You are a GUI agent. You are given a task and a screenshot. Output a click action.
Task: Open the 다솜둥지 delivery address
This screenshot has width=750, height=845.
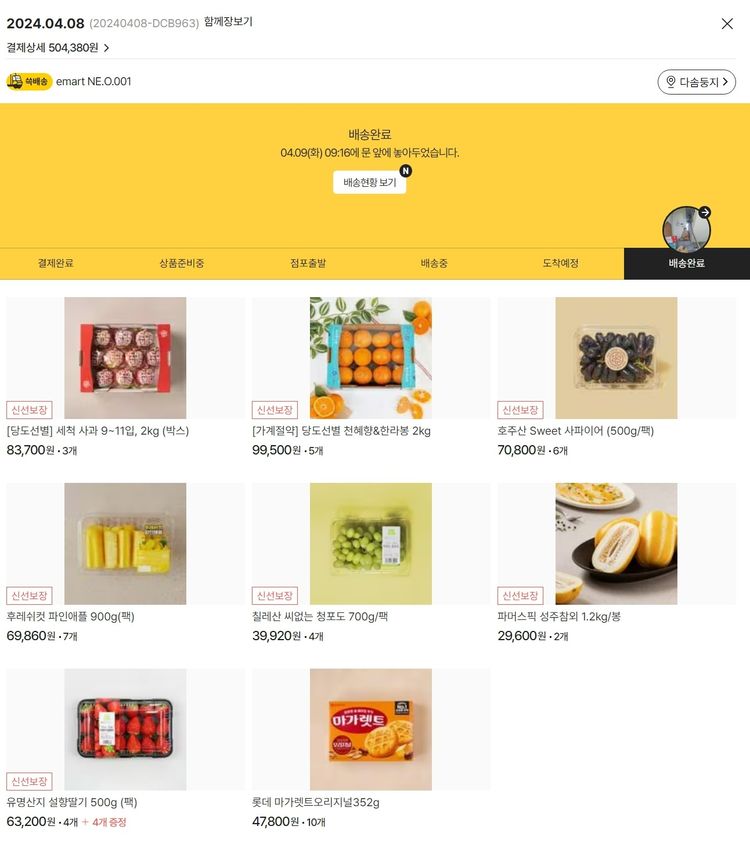[x=696, y=82]
